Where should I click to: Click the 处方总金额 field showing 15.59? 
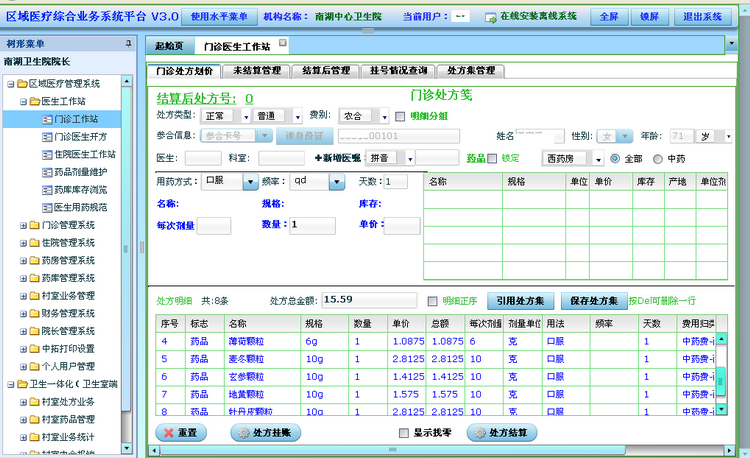[x=369, y=300]
